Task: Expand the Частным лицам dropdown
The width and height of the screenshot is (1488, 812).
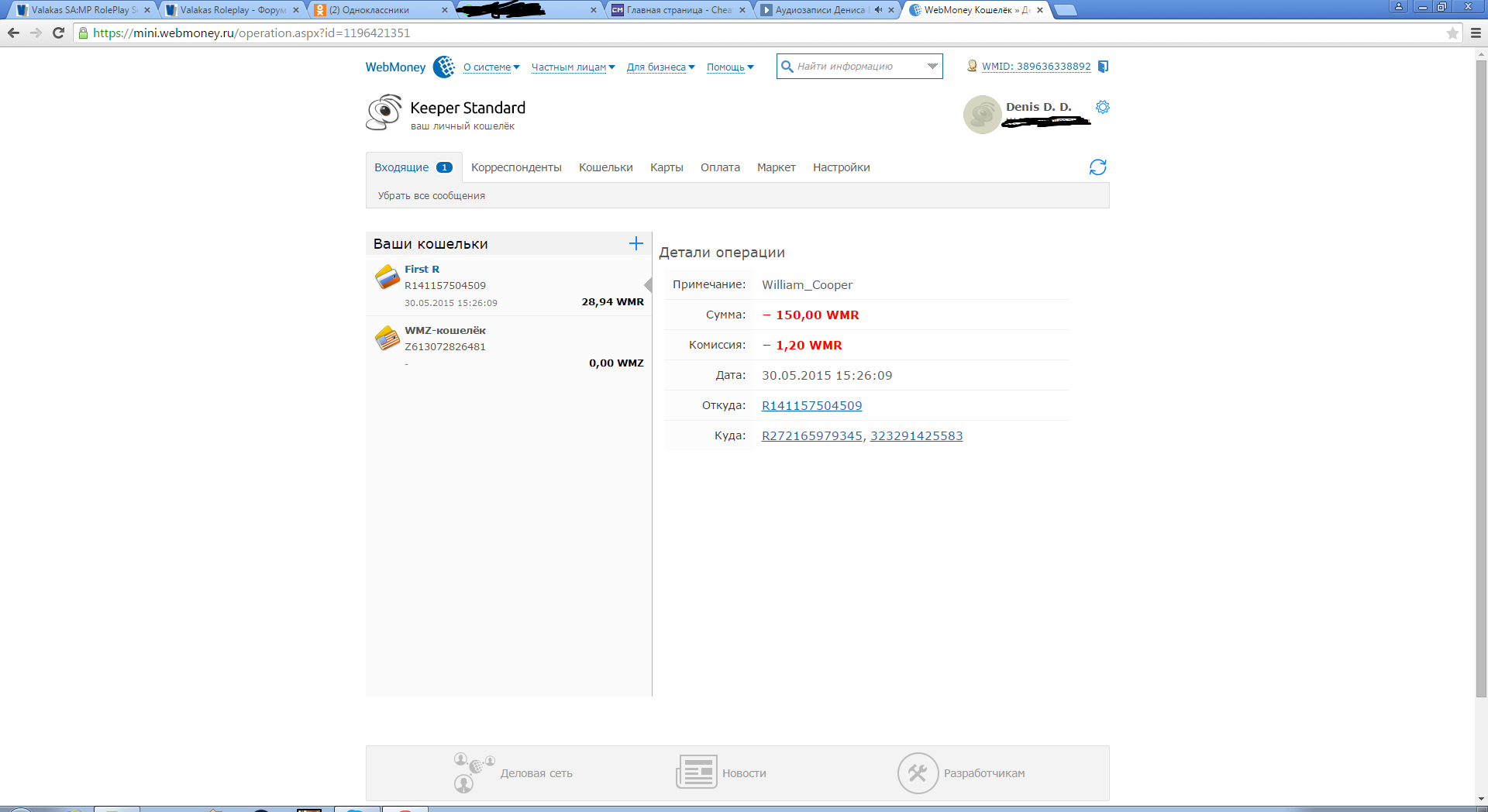Action: [573, 67]
